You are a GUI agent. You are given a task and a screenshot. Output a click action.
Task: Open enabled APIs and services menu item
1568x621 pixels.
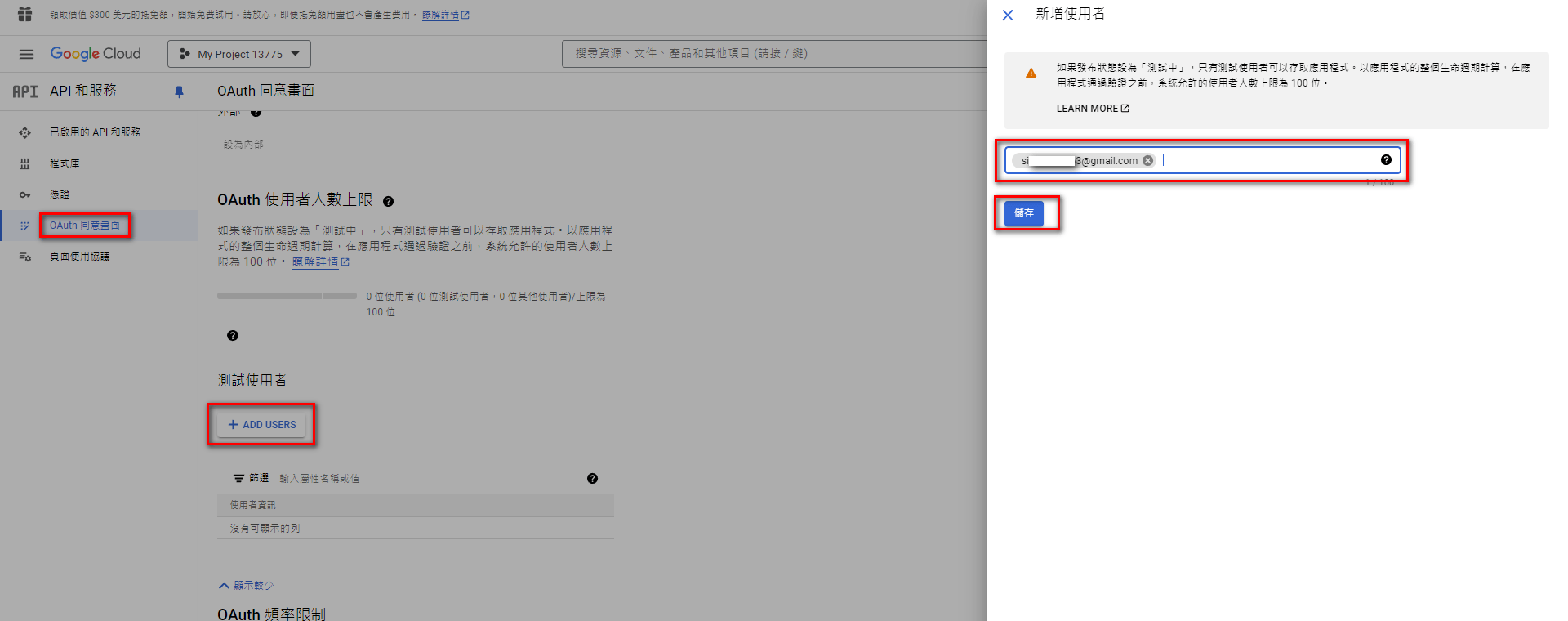coord(95,132)
